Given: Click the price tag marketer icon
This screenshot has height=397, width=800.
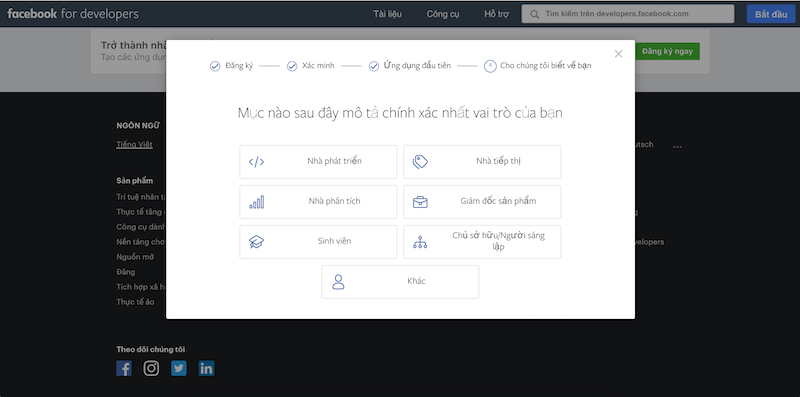Looking at the screenshot, I should [x=420, y=162].
